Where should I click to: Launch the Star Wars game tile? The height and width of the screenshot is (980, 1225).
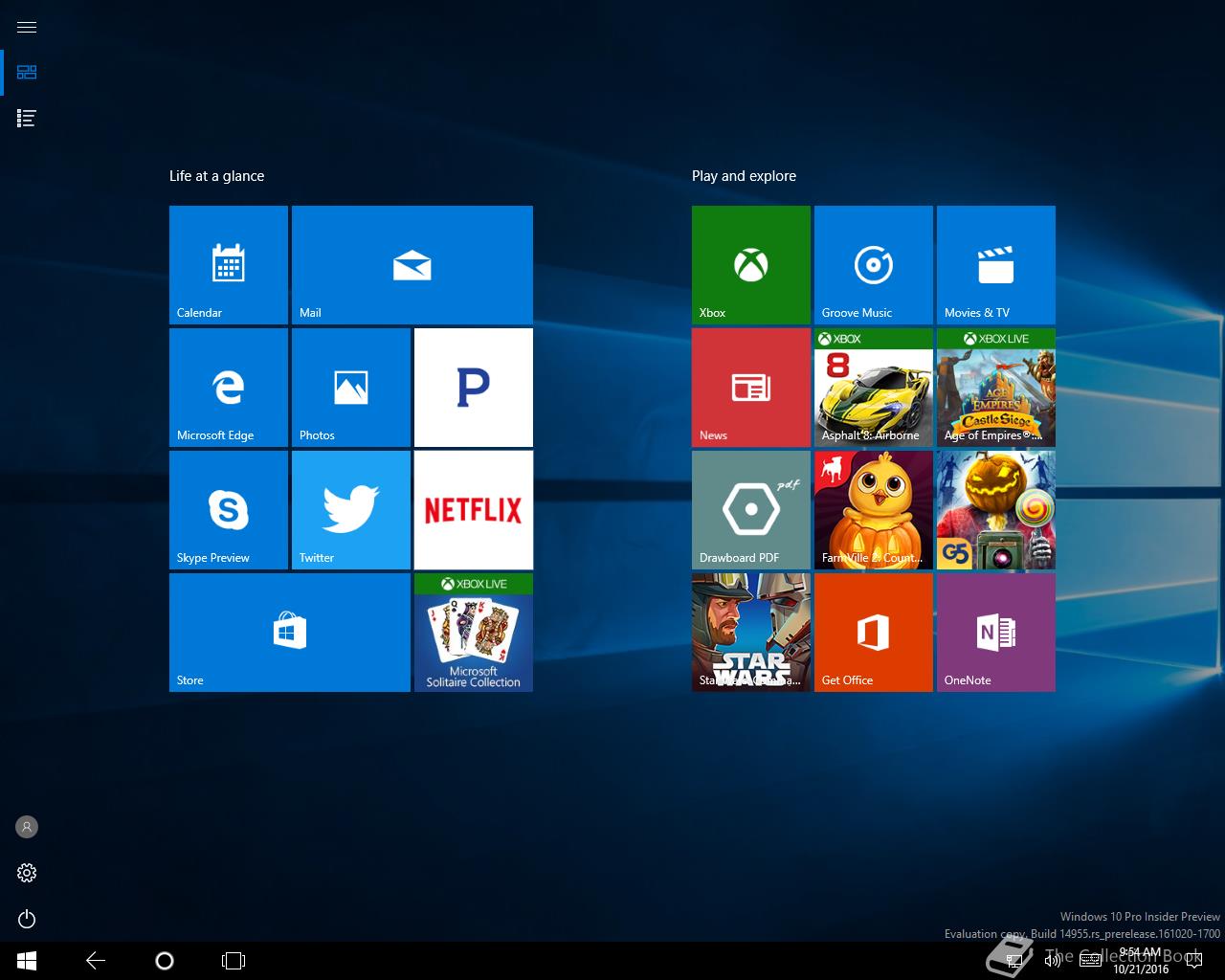click(x=751, y=633)
